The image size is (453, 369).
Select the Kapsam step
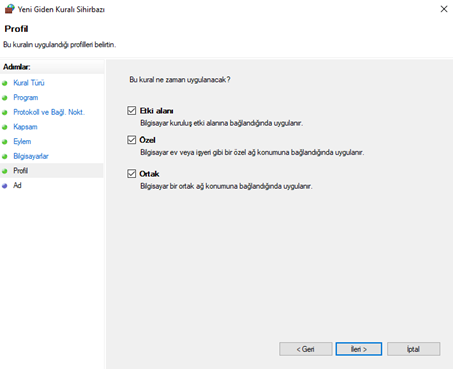click(25, 127)
